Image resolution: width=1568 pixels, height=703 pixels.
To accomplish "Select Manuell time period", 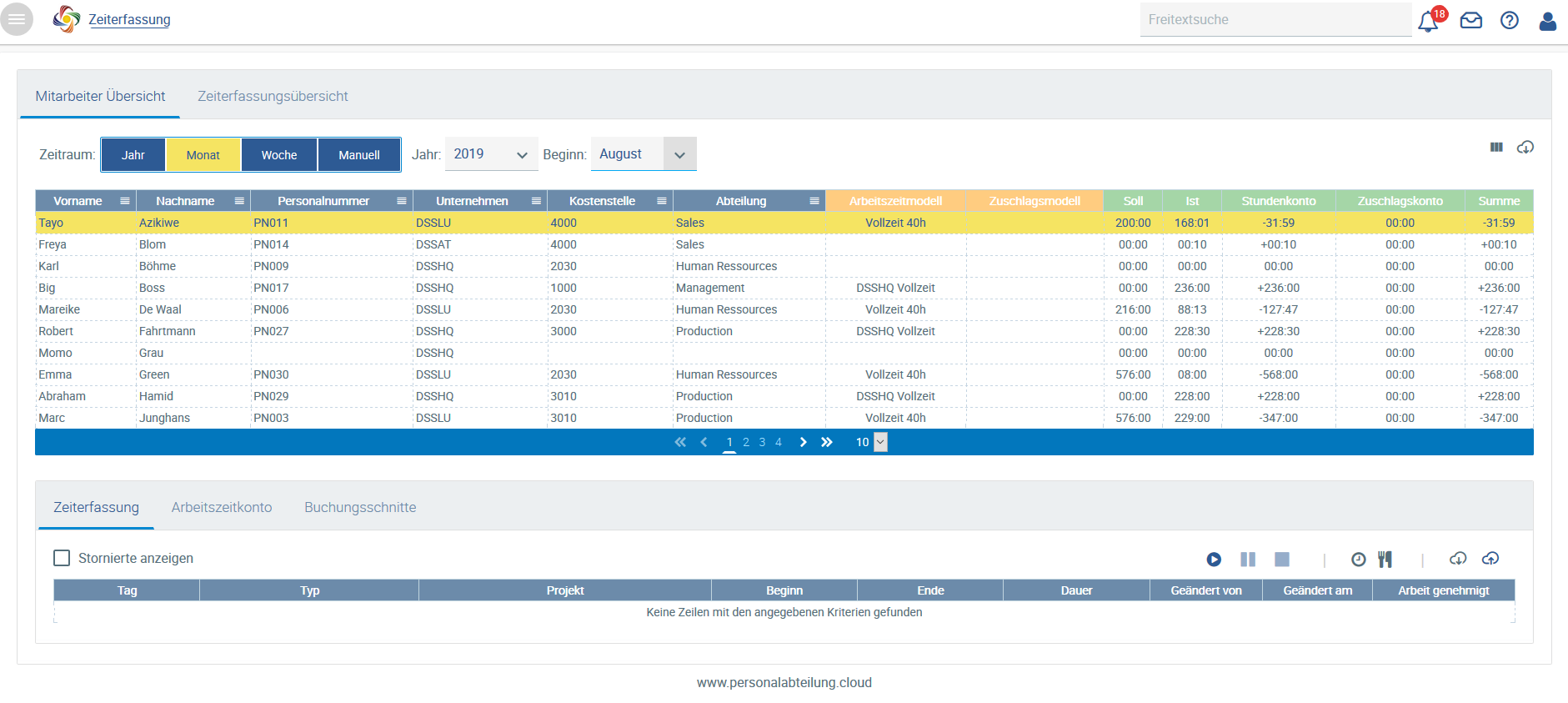I will point(359,155).
